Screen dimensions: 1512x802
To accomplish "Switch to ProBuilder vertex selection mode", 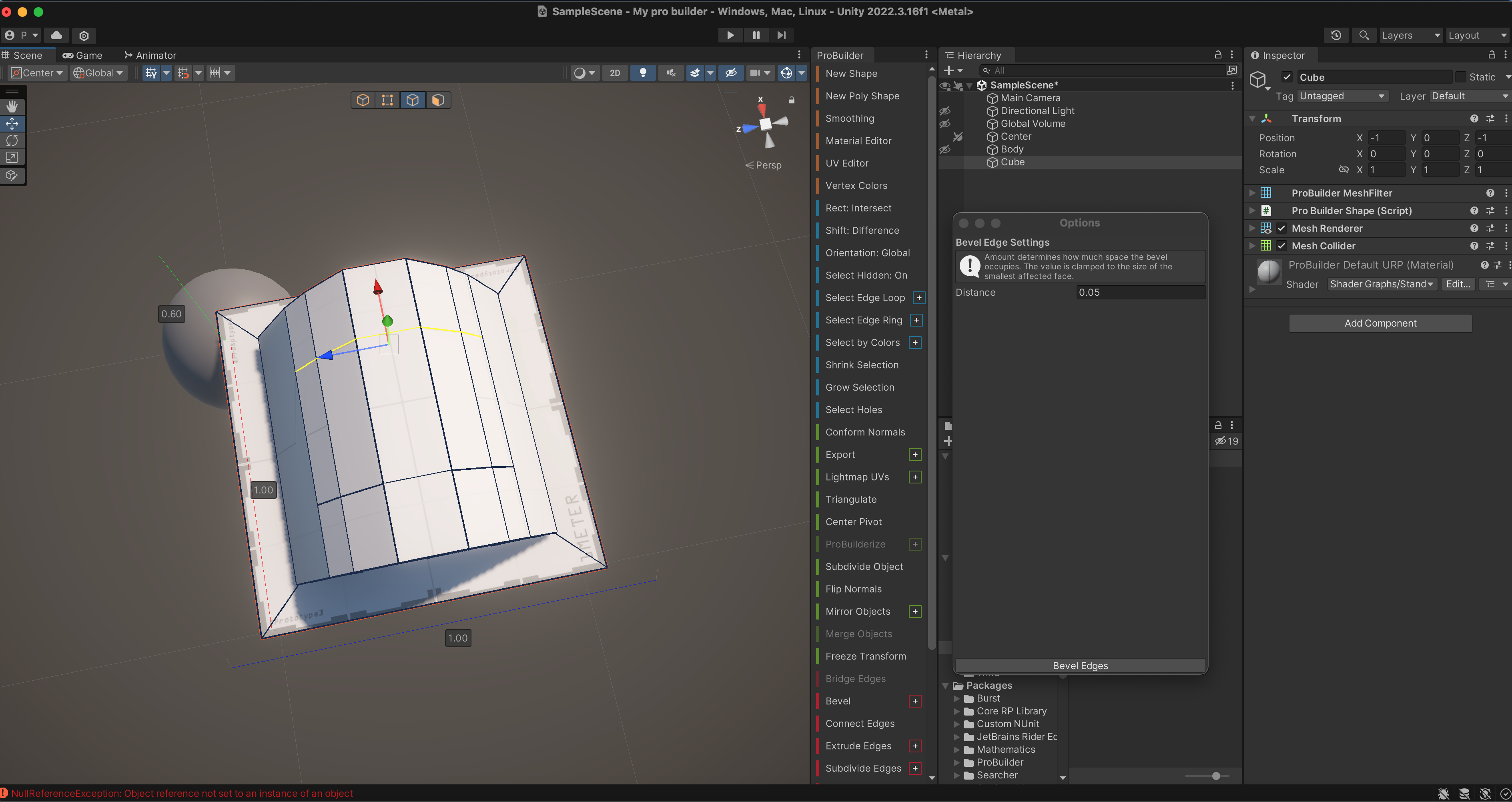I will pyautogui.click(x=387, y=100).
